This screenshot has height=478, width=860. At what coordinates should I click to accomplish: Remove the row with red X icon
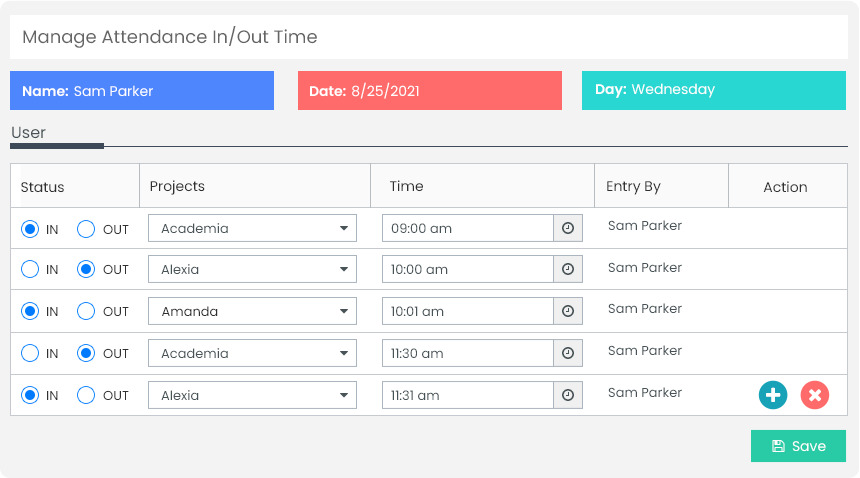[x=815, y=395]
